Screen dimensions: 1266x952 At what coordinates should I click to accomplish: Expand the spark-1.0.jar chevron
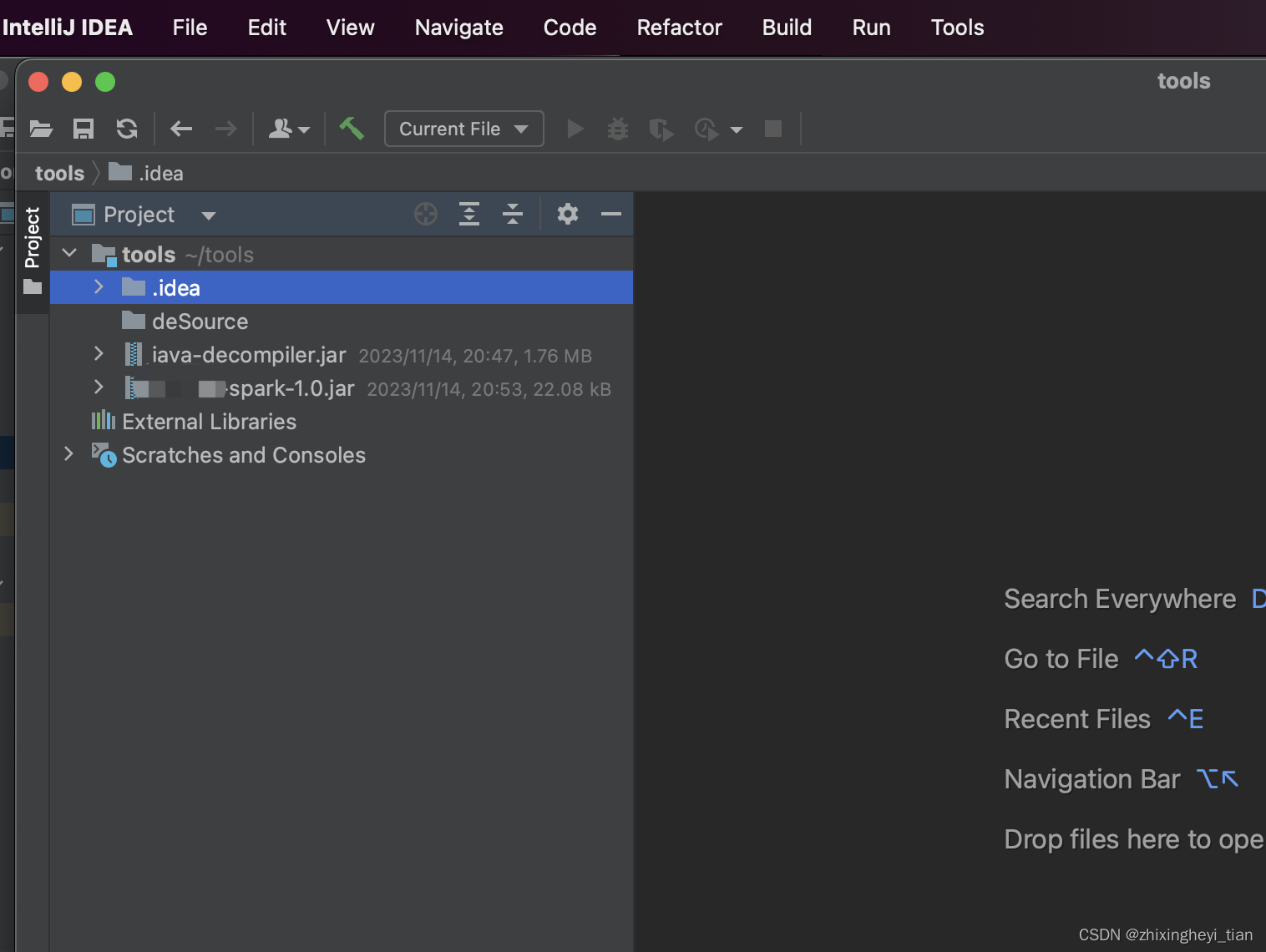(x=99, y=387)
